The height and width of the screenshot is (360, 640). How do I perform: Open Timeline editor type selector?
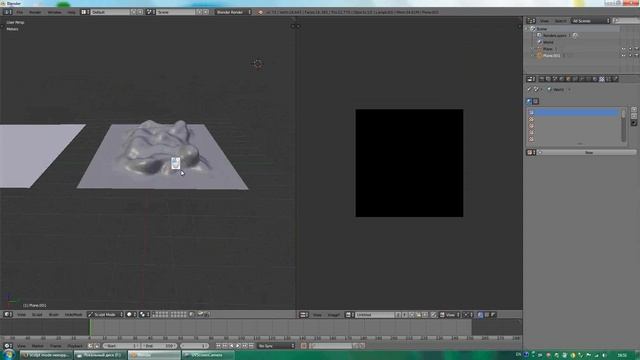[x=8, y=346]
